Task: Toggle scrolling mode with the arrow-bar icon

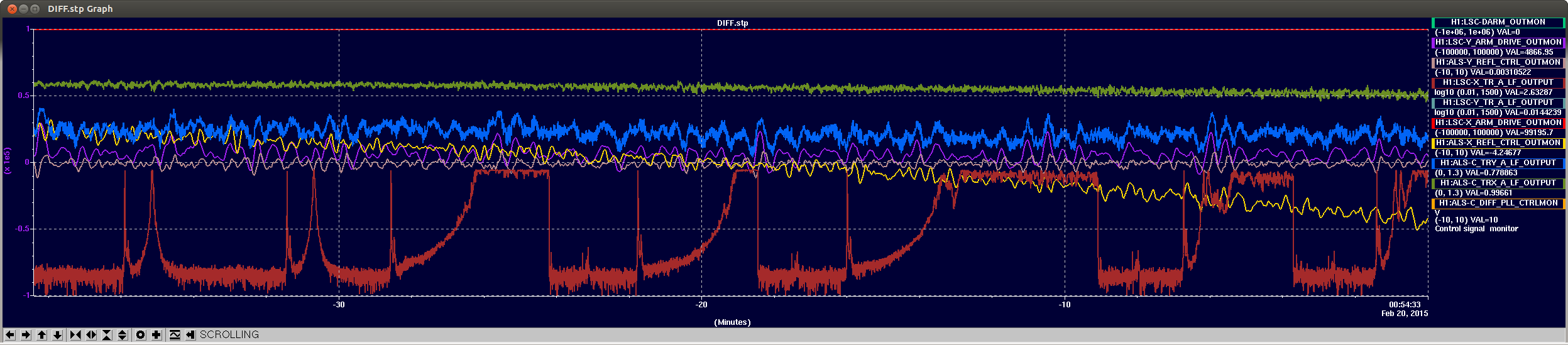Action: point(190,335)
